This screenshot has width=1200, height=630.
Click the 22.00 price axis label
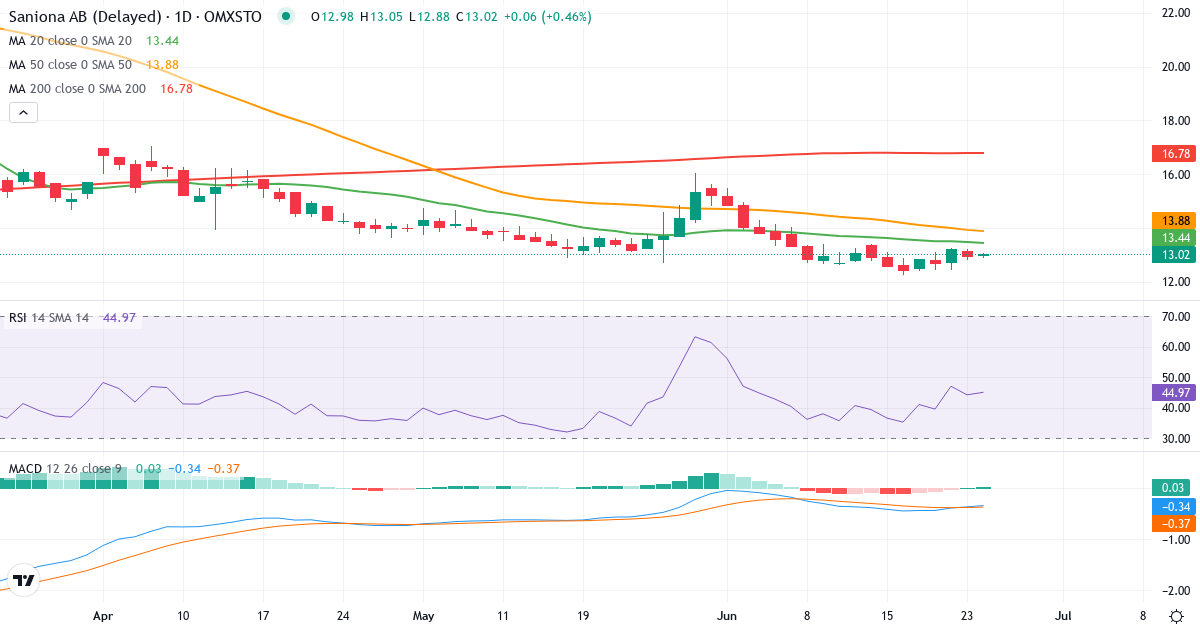(x=1174, y=13)
